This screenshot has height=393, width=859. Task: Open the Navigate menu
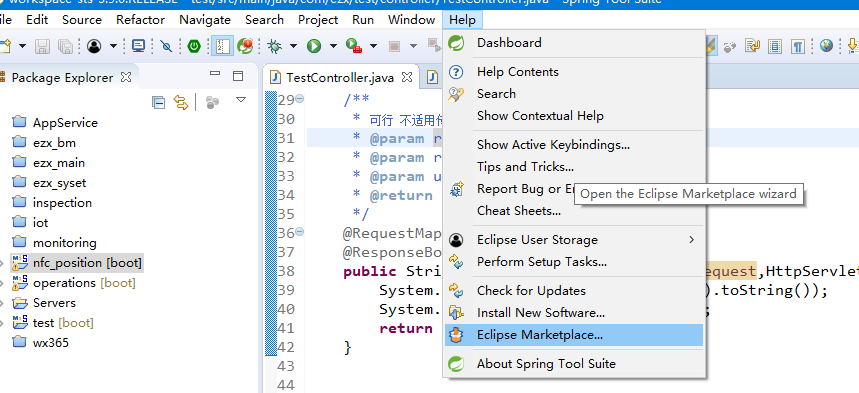[x=205, y=20]
